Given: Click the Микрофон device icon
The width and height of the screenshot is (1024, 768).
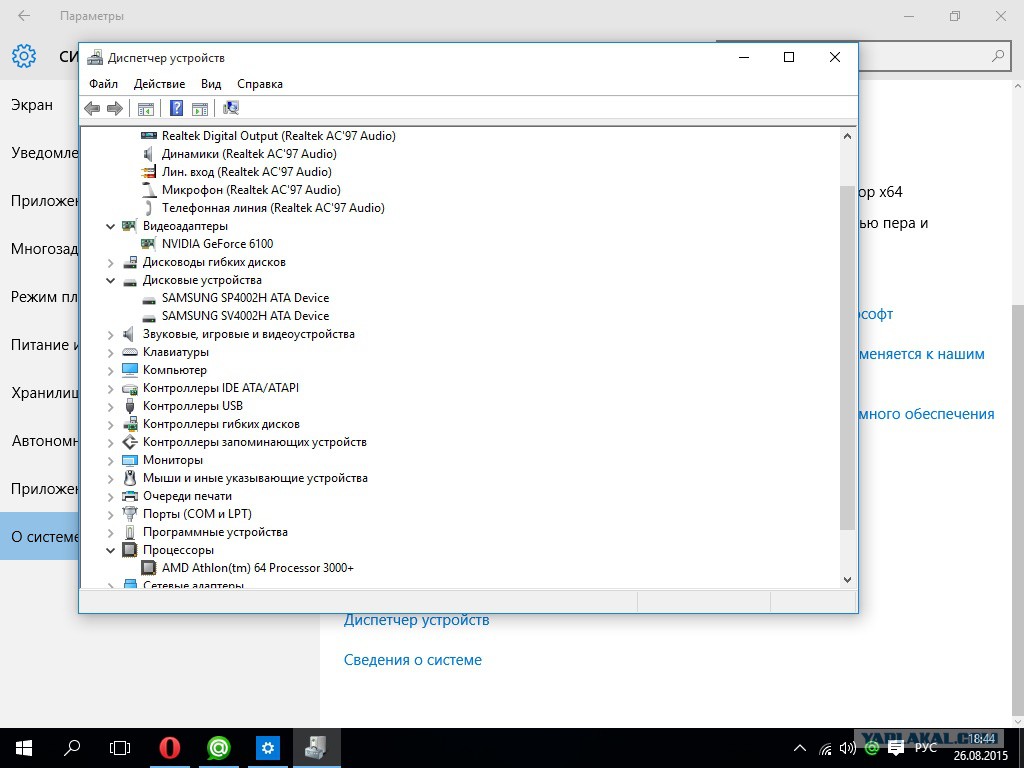Looking at the screenshot, I should click(150, 190).
